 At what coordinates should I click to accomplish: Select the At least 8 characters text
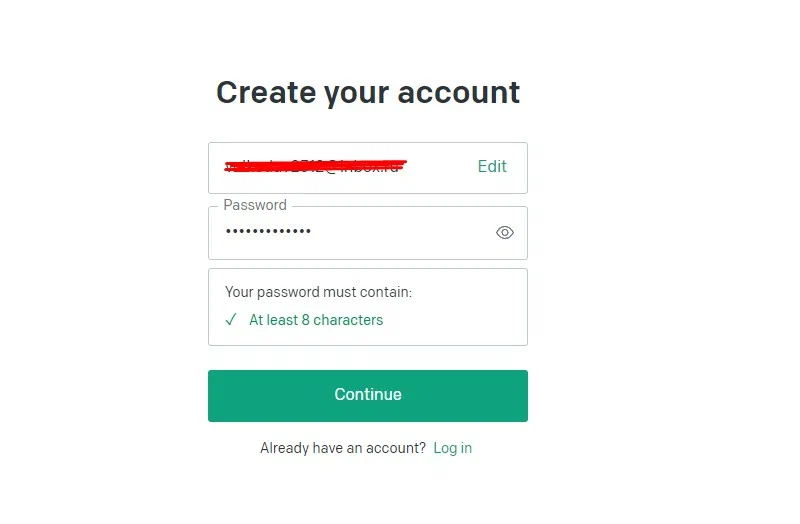[x=316, y=320]
